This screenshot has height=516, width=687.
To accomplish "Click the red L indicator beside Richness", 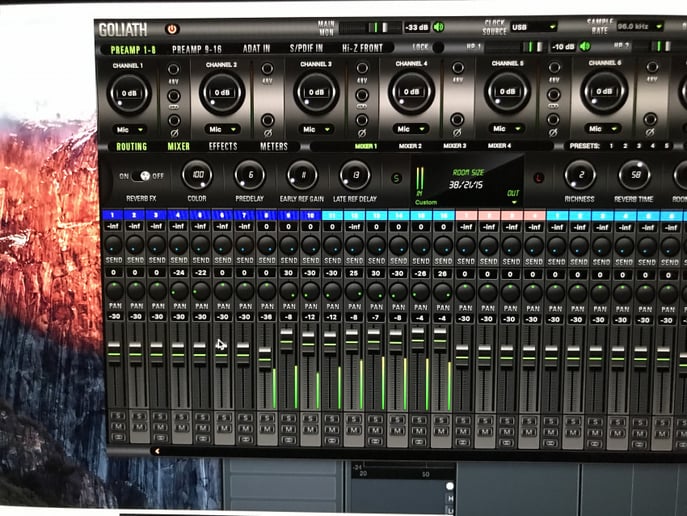I will (x=538, y=177).
